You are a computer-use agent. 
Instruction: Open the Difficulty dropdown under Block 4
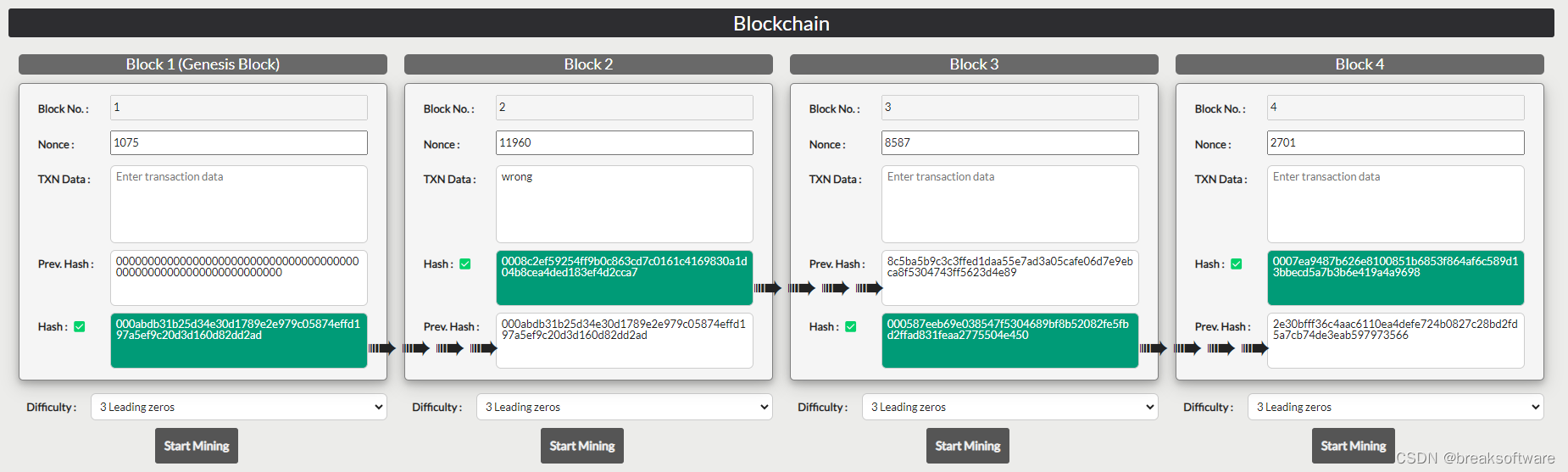tap(1396, 407)
